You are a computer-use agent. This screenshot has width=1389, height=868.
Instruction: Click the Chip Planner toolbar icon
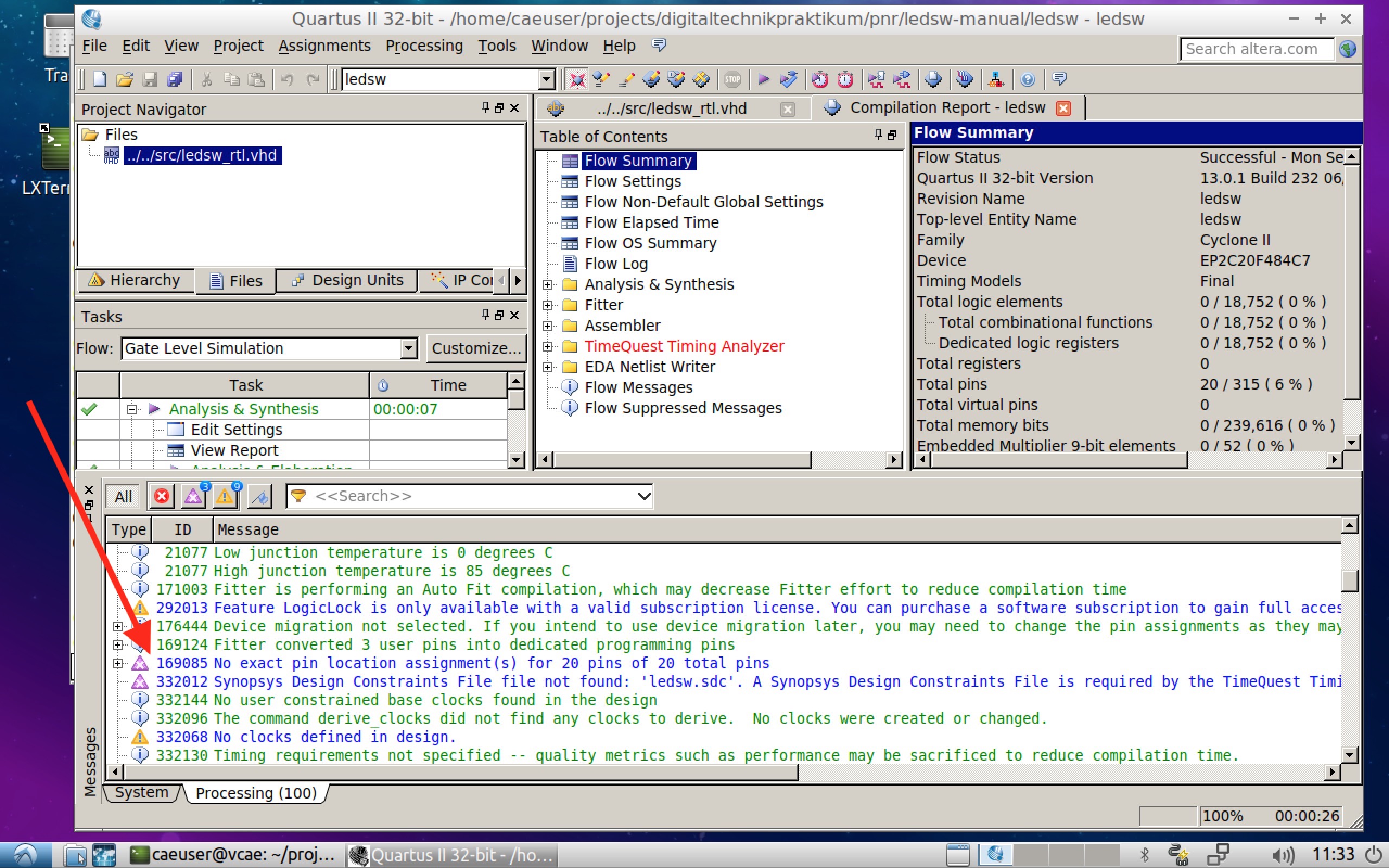(x=702, y=79)
